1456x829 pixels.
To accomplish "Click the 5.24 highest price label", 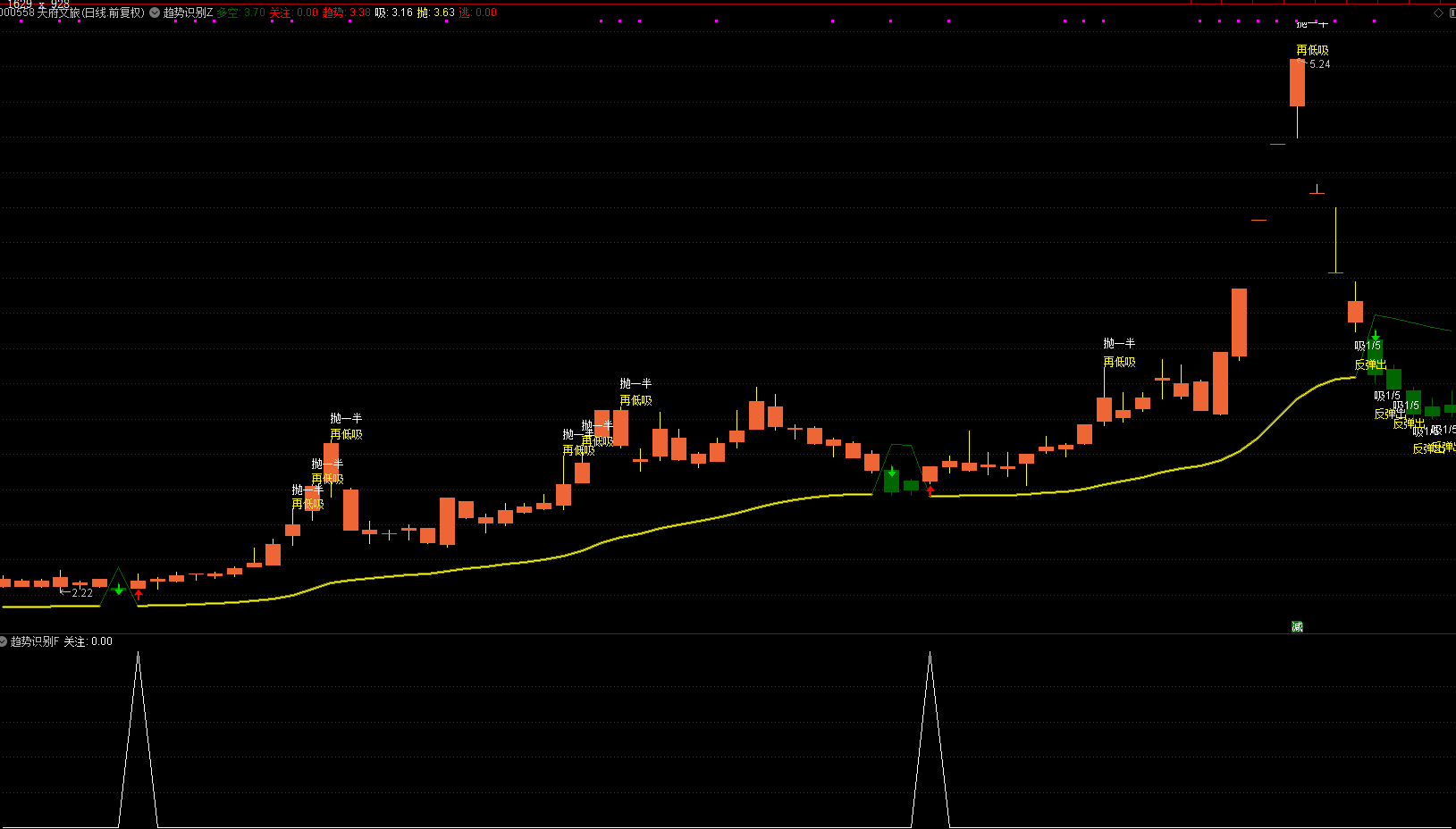I will (x=1319, y=64).
